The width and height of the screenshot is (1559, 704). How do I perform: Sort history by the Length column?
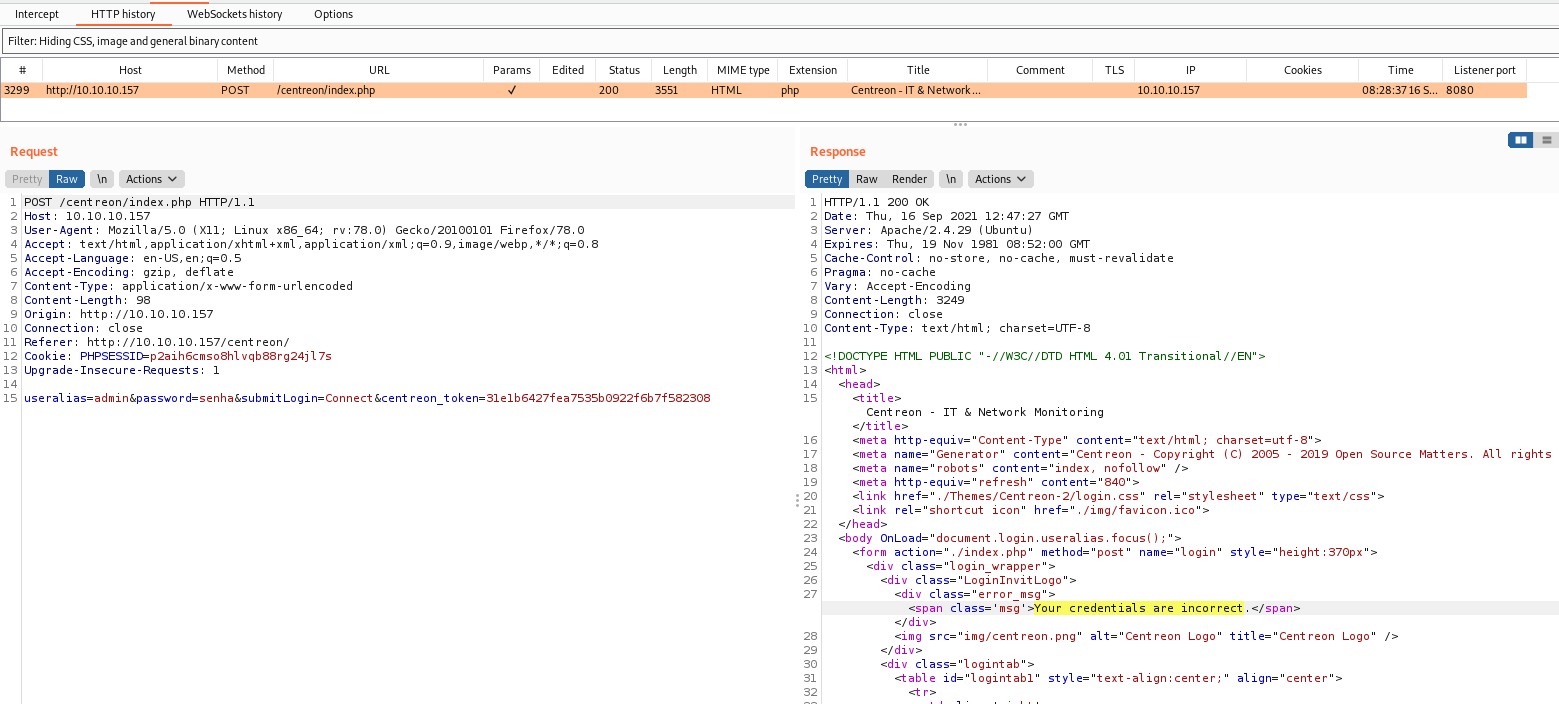point(680,70)
